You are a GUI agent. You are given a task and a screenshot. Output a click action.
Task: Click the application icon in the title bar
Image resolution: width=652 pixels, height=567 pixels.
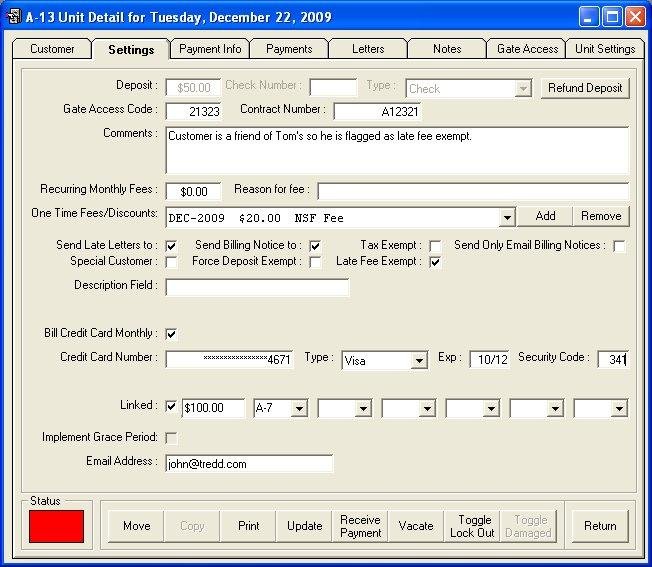pyautogui.click(x=14, y=17)
